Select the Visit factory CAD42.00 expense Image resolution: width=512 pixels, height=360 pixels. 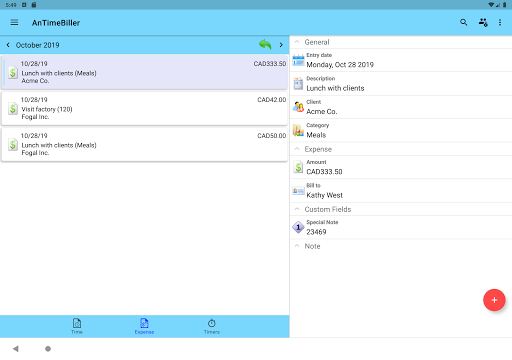pyautogui.click(x=144, y=108)
